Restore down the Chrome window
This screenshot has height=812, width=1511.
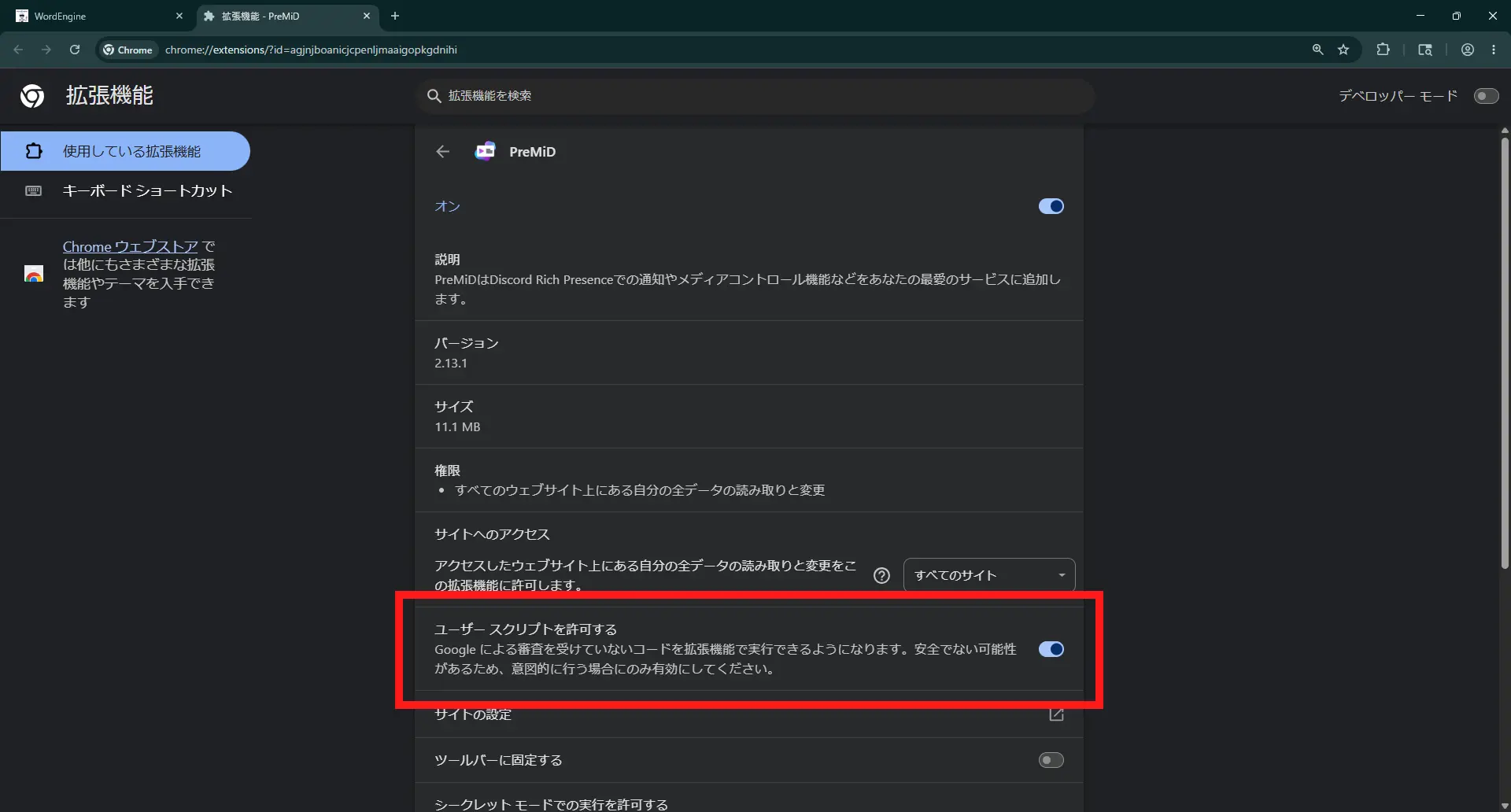tap(1457, 16)
